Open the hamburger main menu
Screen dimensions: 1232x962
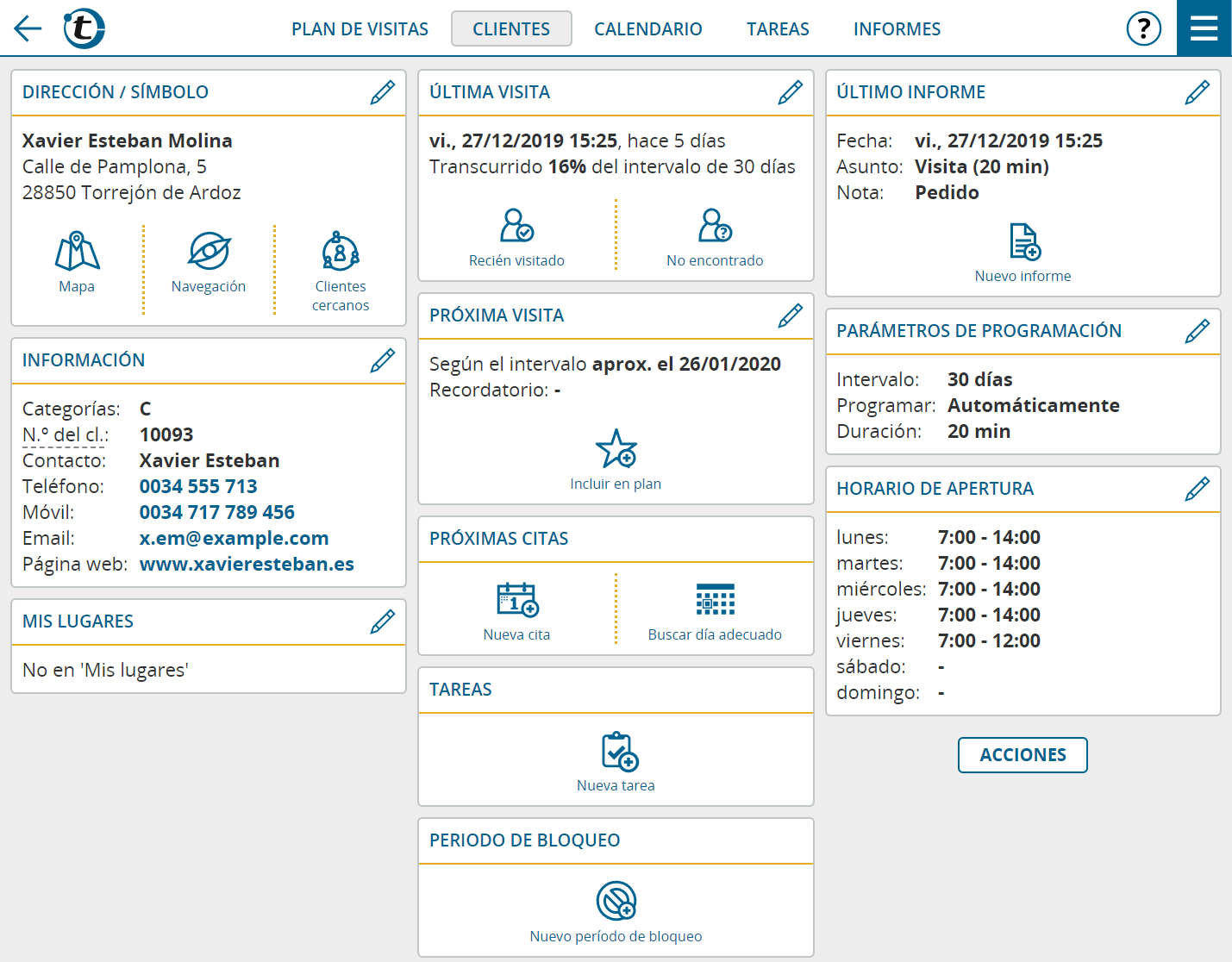click(x=1204, y=28)
